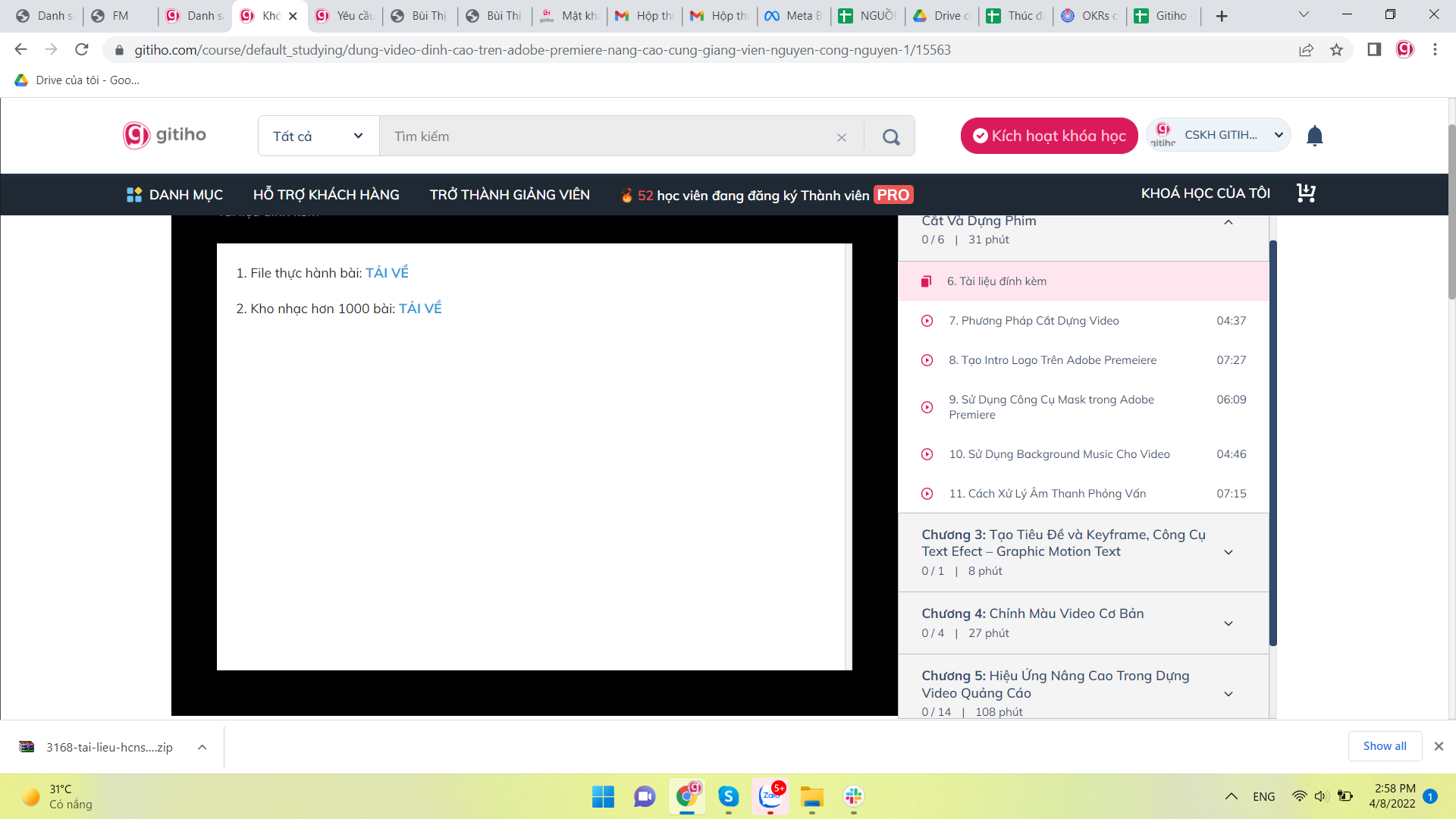Switch to the OKRs browser tab
Viewport: 1456px width, 819px height.
tap(1090, 16)
